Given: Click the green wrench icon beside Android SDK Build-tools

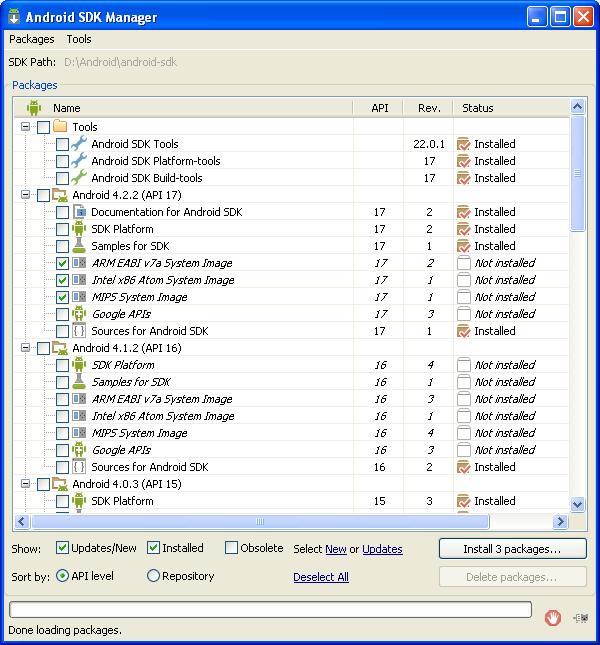Looking at the screenshot, I should pyautogui.click(x=79, y=178).
